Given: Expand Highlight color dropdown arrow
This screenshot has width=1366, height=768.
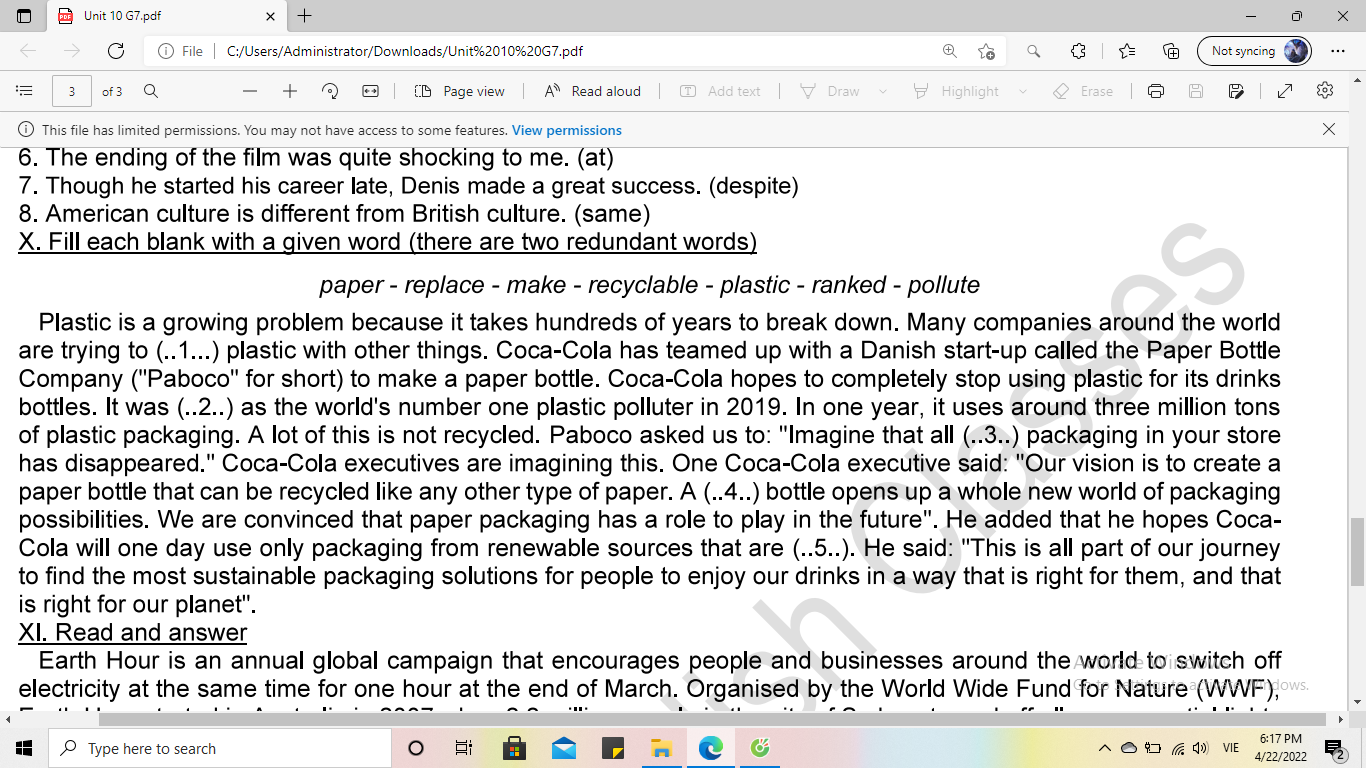Looking at the screenshot, I should click(1022, 91).
